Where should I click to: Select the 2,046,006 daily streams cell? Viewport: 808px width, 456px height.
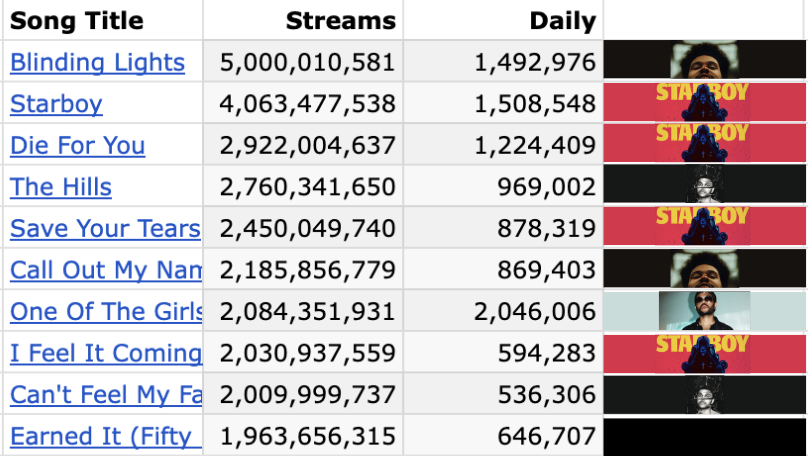coord(535,312)
